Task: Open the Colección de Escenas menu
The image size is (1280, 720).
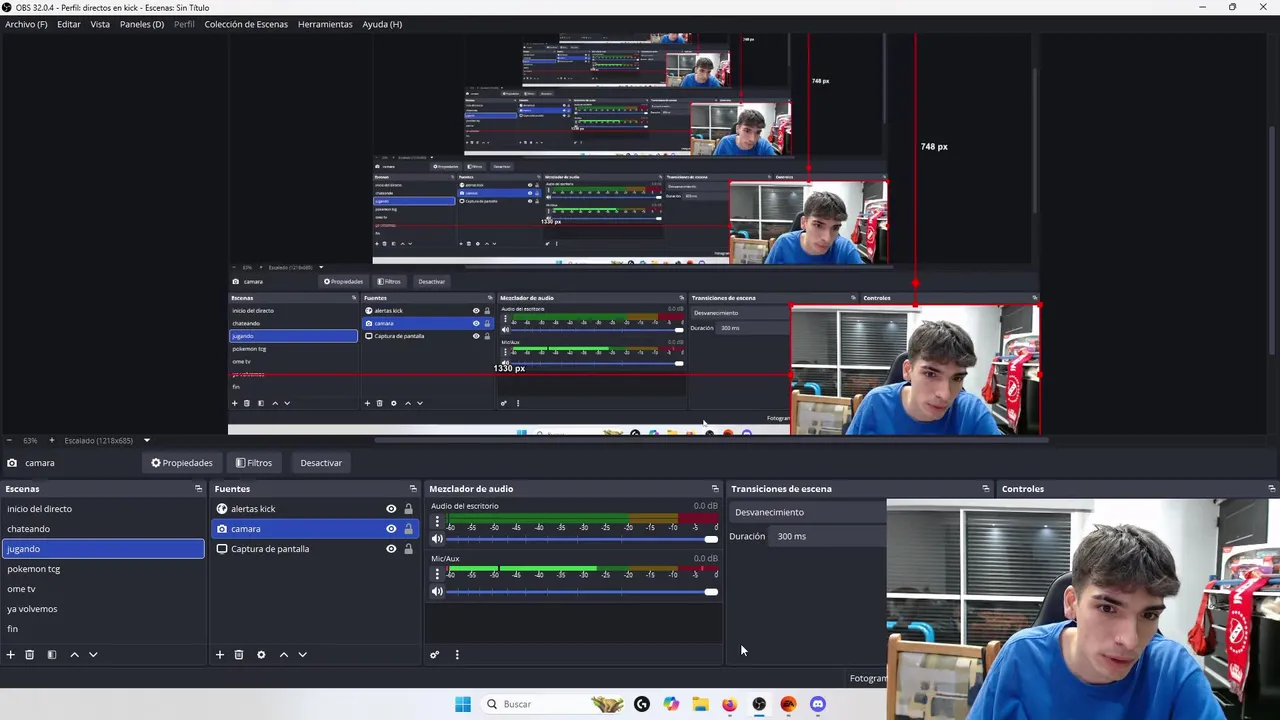Action: pyautogui.click(x=246, y=24)
